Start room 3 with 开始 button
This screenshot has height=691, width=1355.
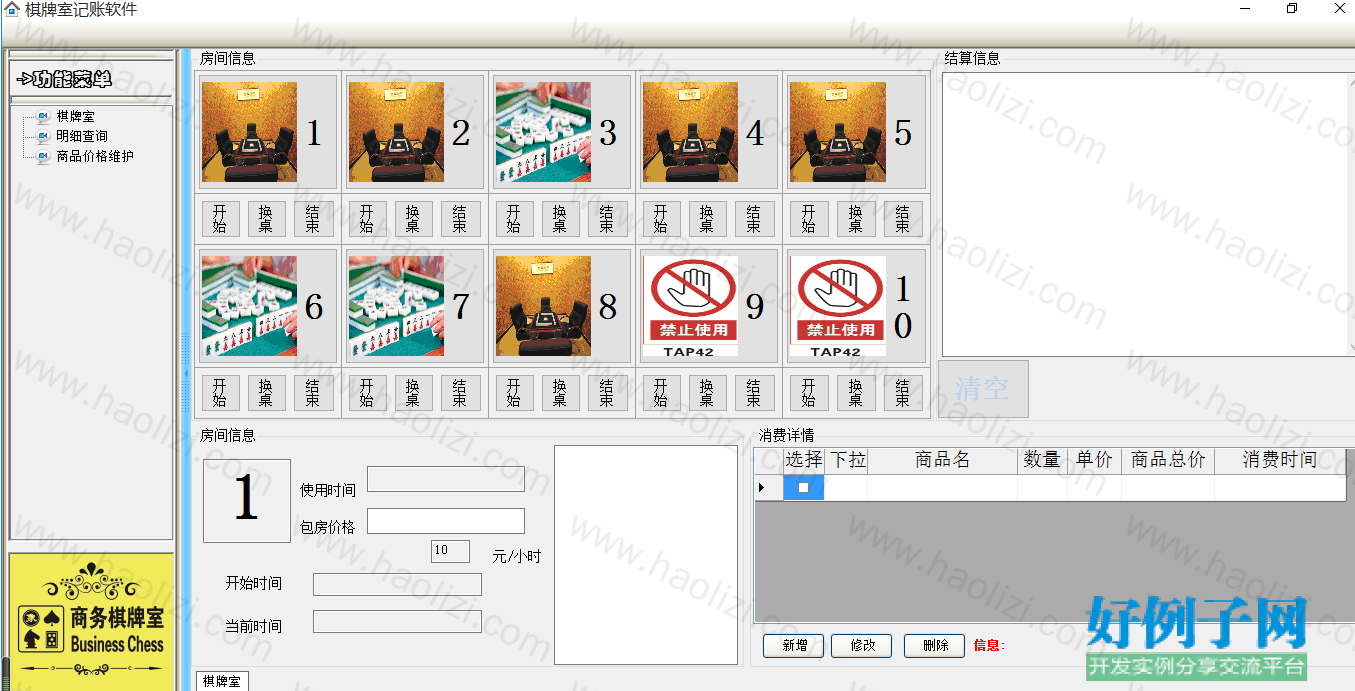click(514, 219)
